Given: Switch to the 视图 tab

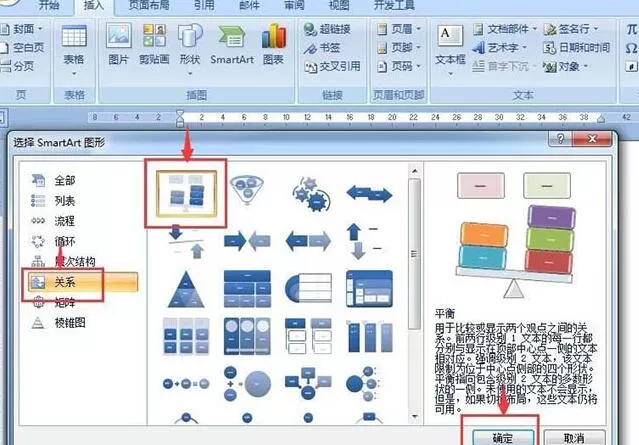Looking at the screenshot, I should 339,5.
